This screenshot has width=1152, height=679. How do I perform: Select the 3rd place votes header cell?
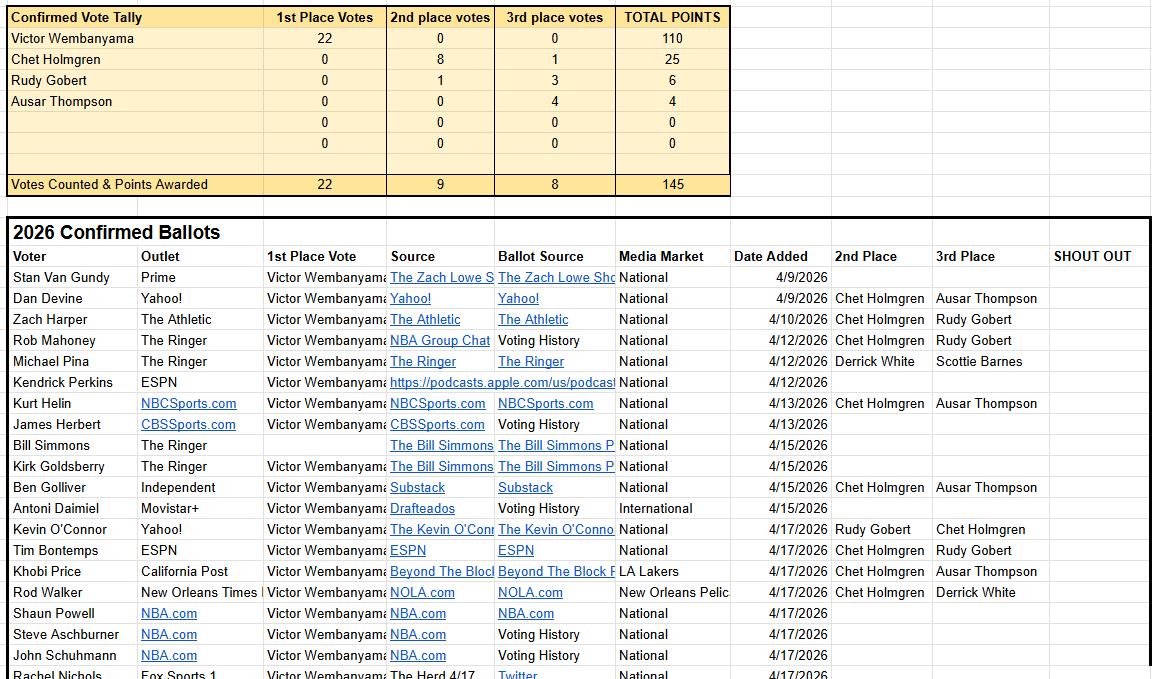(x=555, y=17)
